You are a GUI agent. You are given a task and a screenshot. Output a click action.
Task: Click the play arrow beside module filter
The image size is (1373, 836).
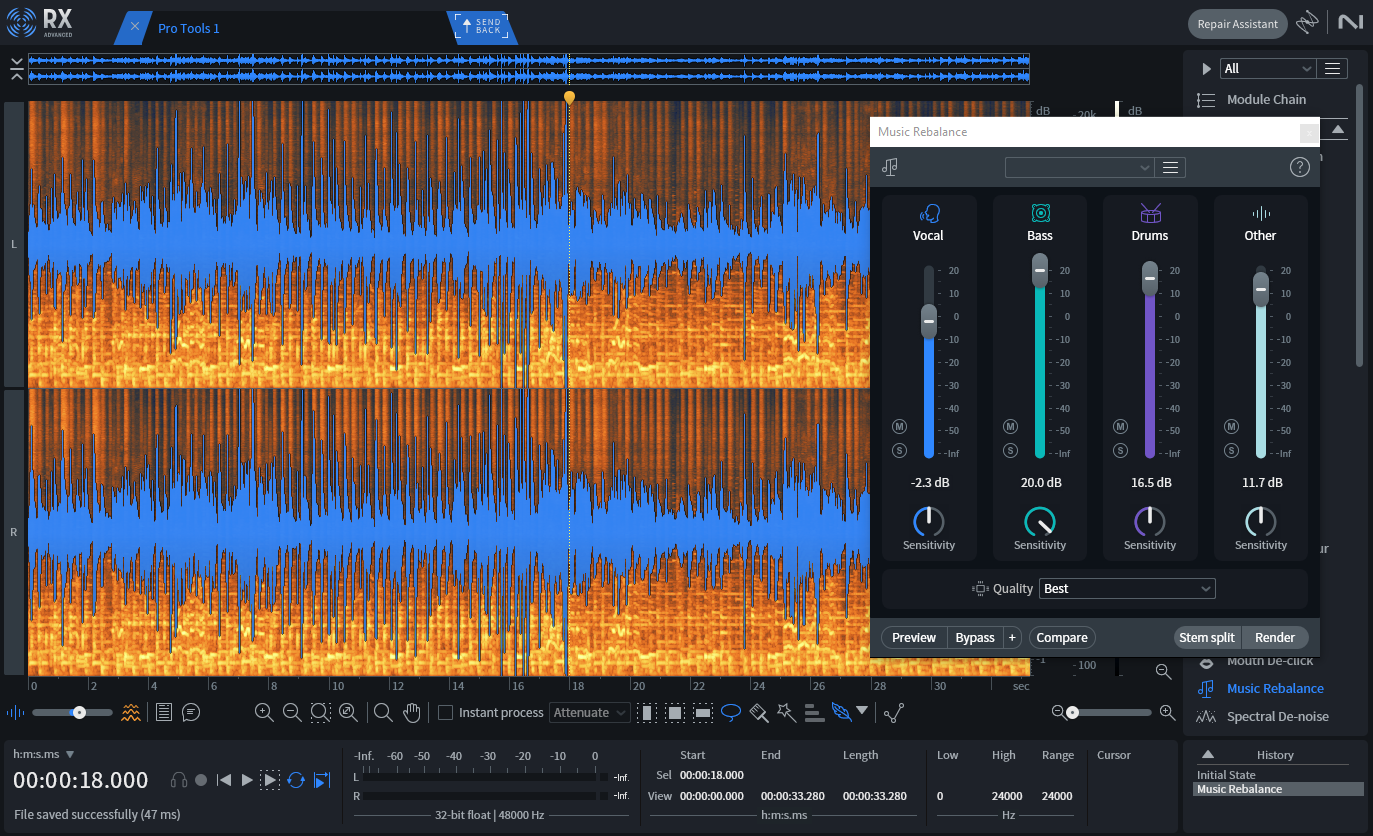point(1206,69)
